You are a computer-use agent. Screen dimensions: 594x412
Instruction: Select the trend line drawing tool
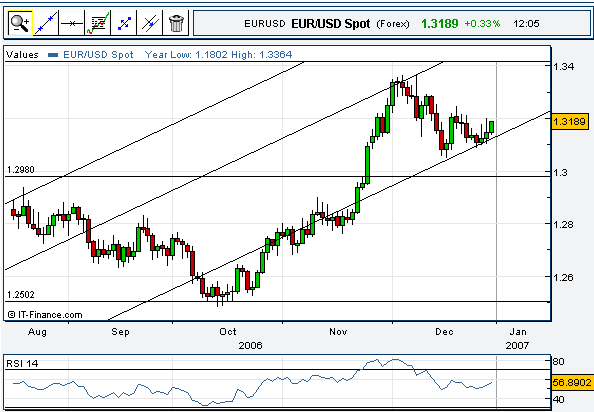pyautogui.click(x=46, y=23)
